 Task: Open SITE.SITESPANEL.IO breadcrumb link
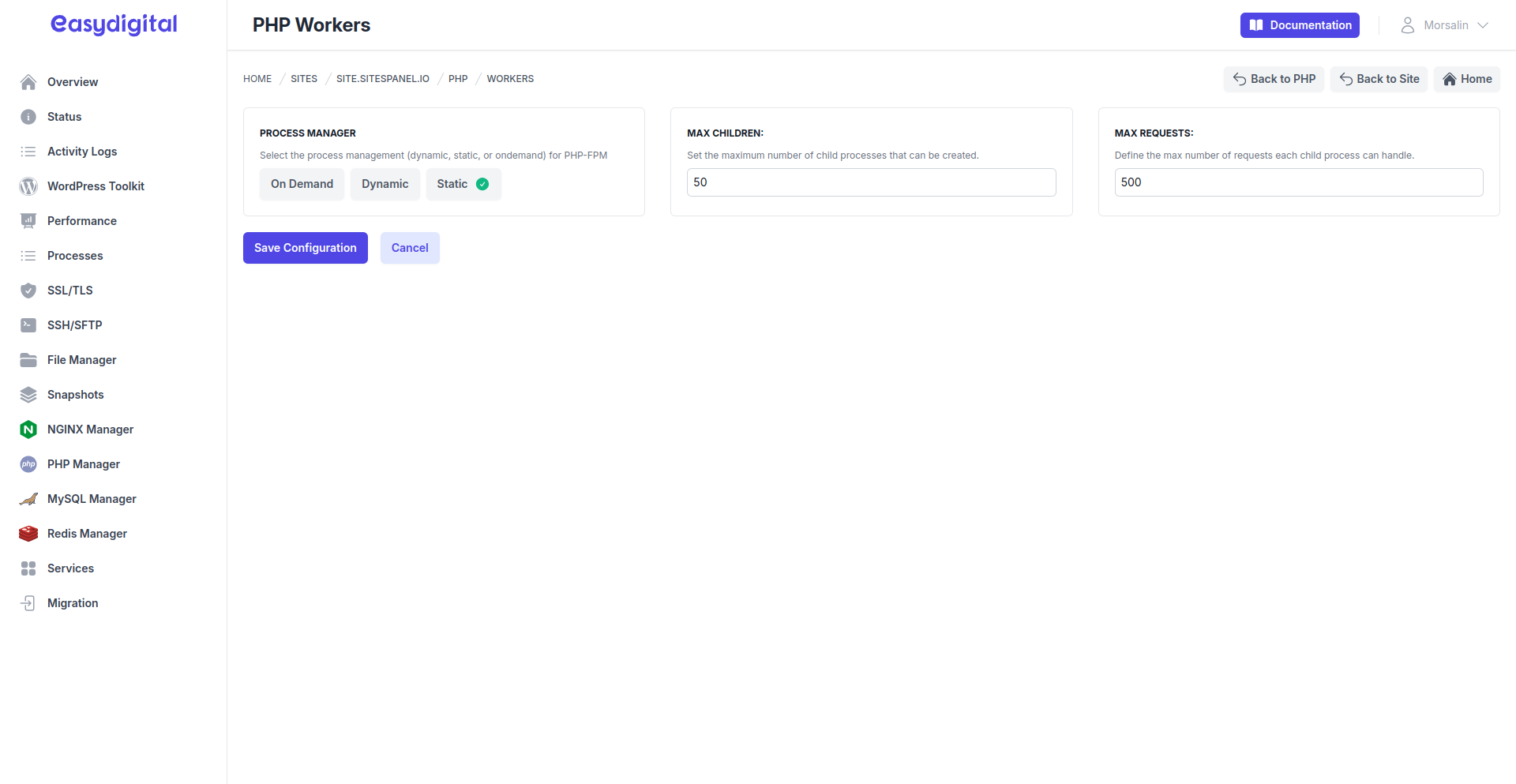pyautogui.click(x=383, y=79)
